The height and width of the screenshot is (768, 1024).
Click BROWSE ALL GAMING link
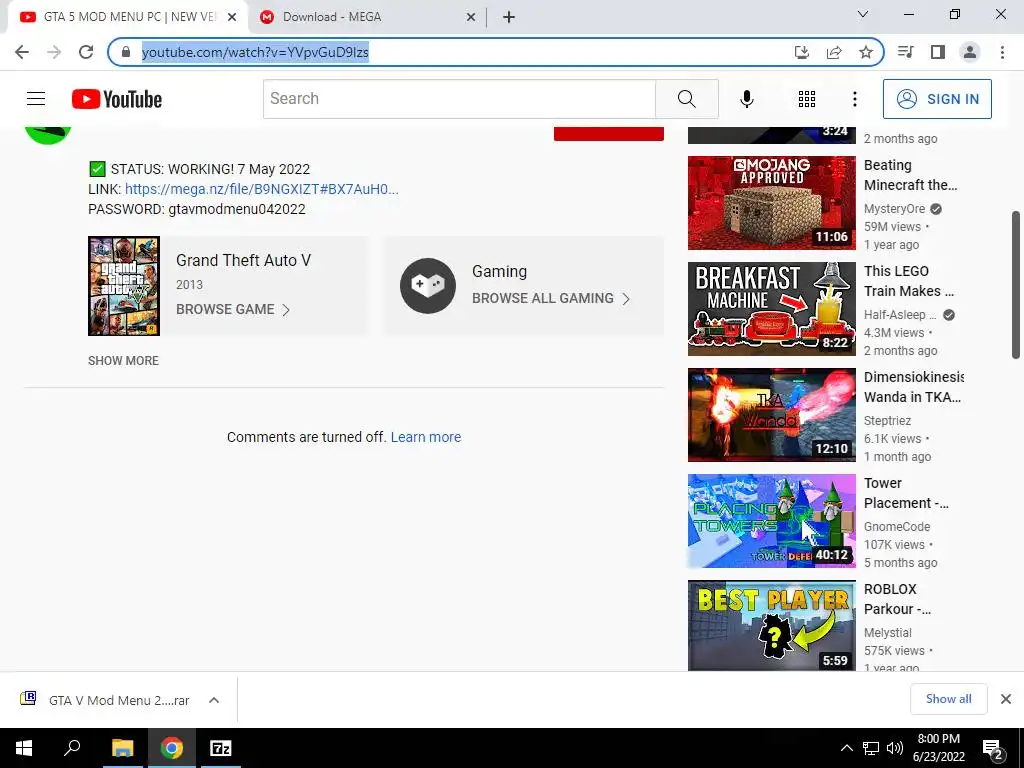pos(551,298)
